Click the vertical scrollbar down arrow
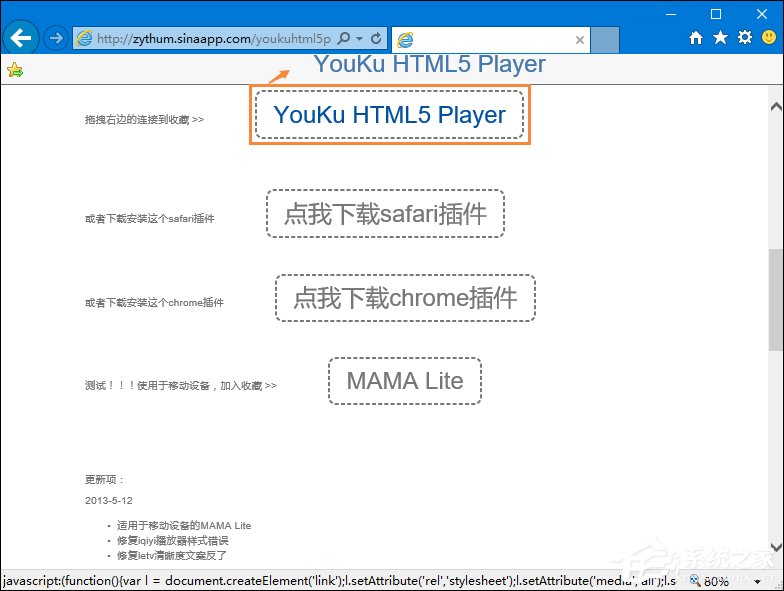Screen dimensions: 784x591 (776, 546)
